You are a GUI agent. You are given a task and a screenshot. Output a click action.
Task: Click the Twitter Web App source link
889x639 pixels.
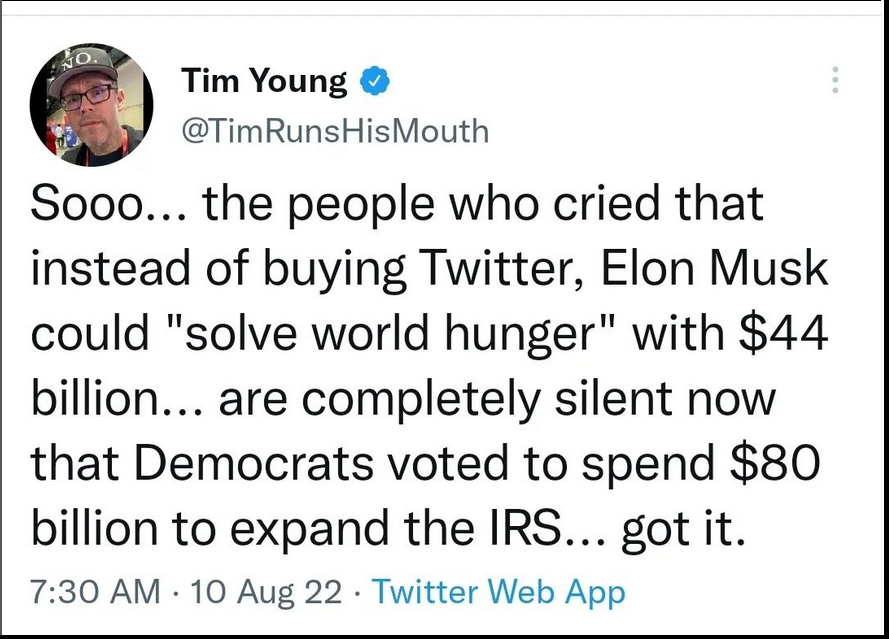pyautogui.click(x=498, y=593)
